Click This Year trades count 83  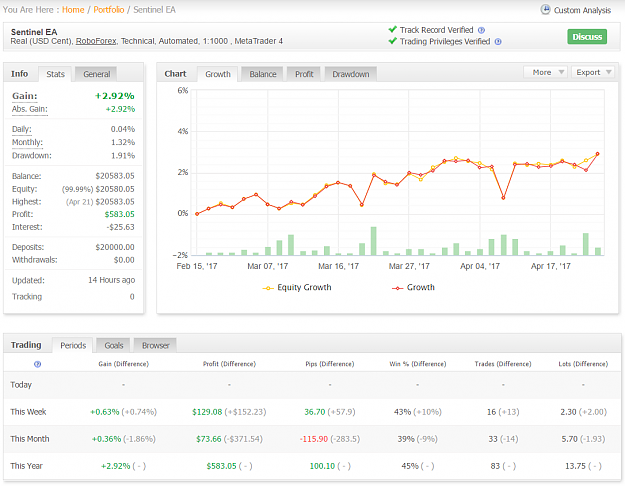pos(495,466)
